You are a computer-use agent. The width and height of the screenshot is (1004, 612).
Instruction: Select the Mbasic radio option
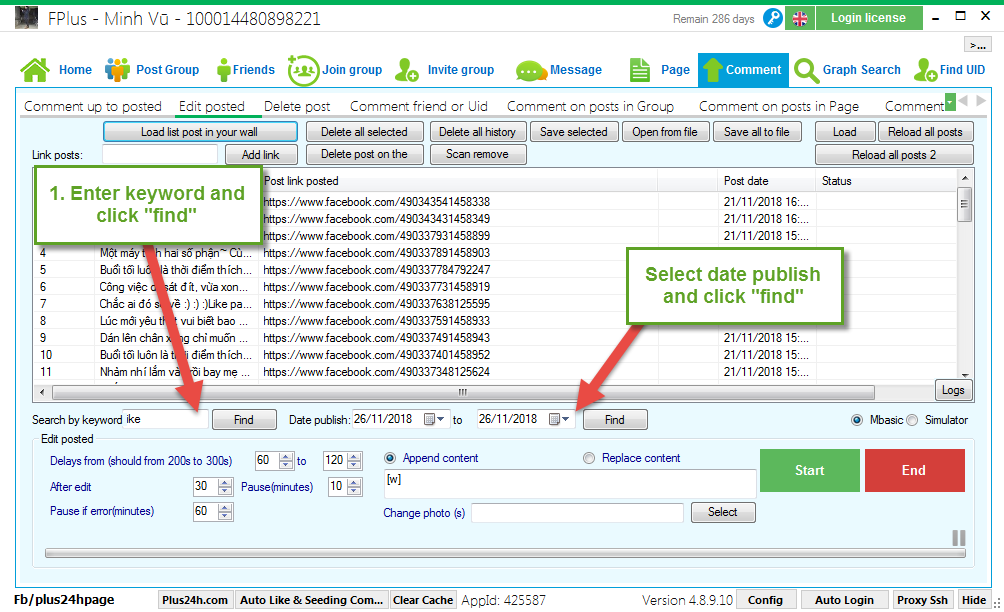coord(857,420)
